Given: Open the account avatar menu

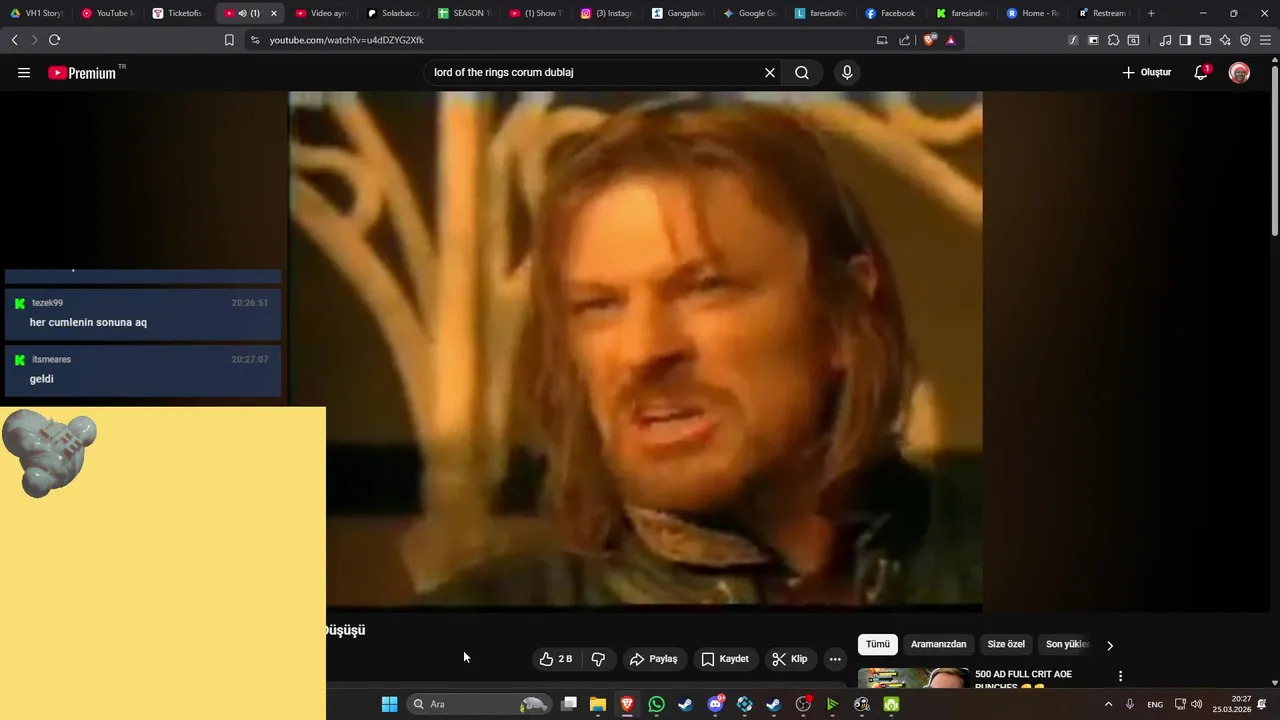Looking at the screenshot, I should pyautogui.click(x=1239, y=73).
